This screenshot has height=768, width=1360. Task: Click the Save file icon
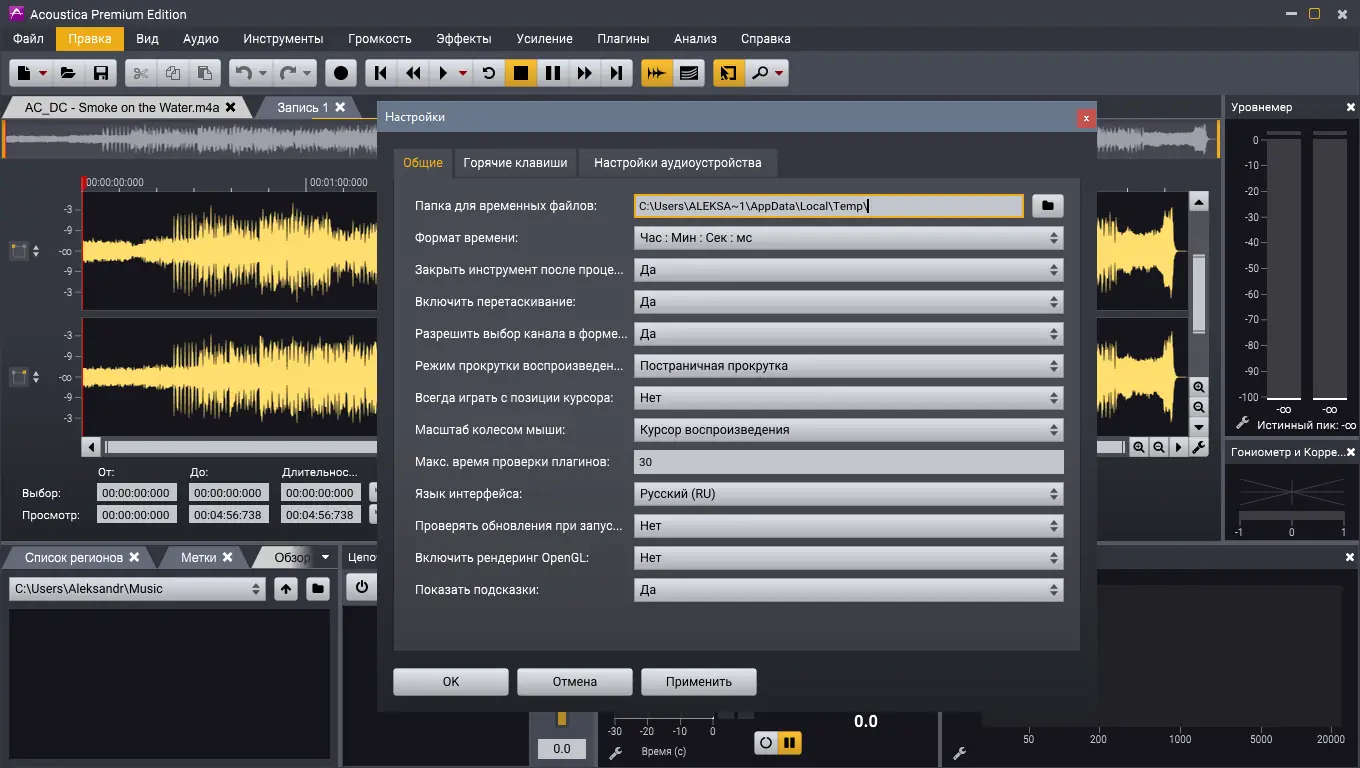tap(100, 73)
